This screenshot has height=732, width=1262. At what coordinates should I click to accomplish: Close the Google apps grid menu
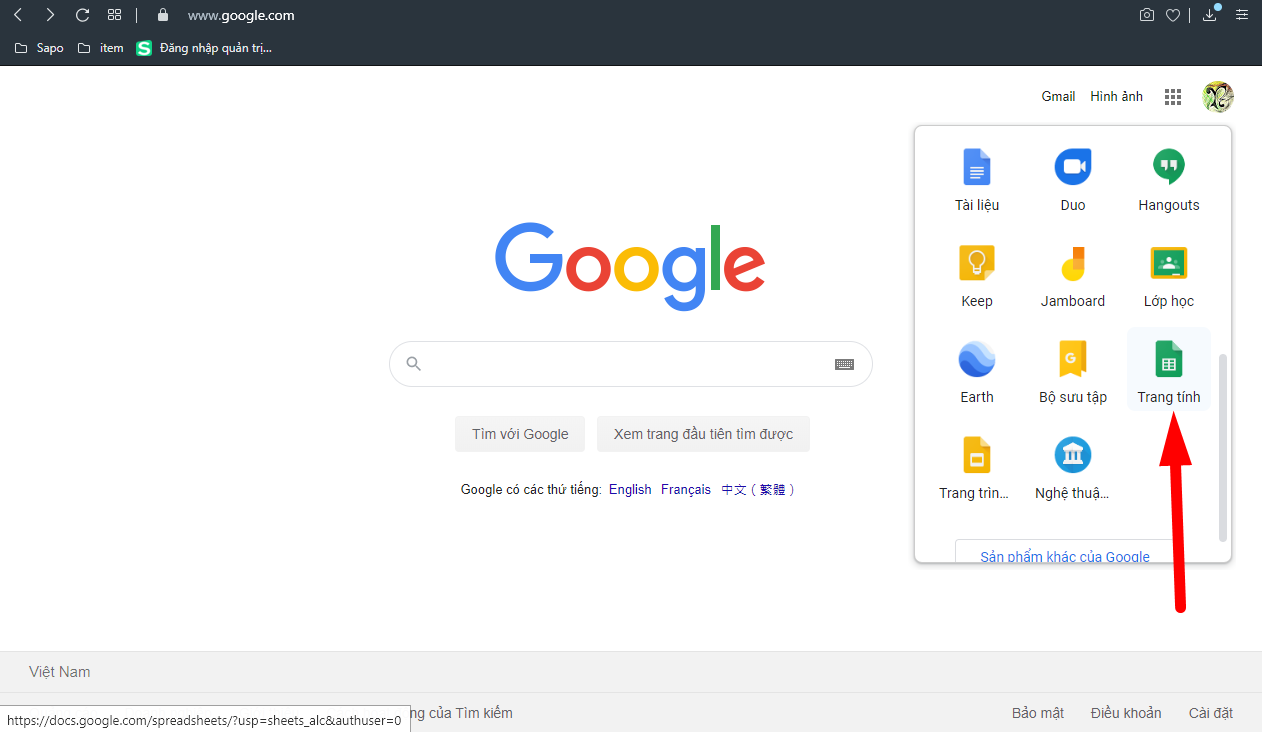pyautogui.click(x=1173, y=97)
